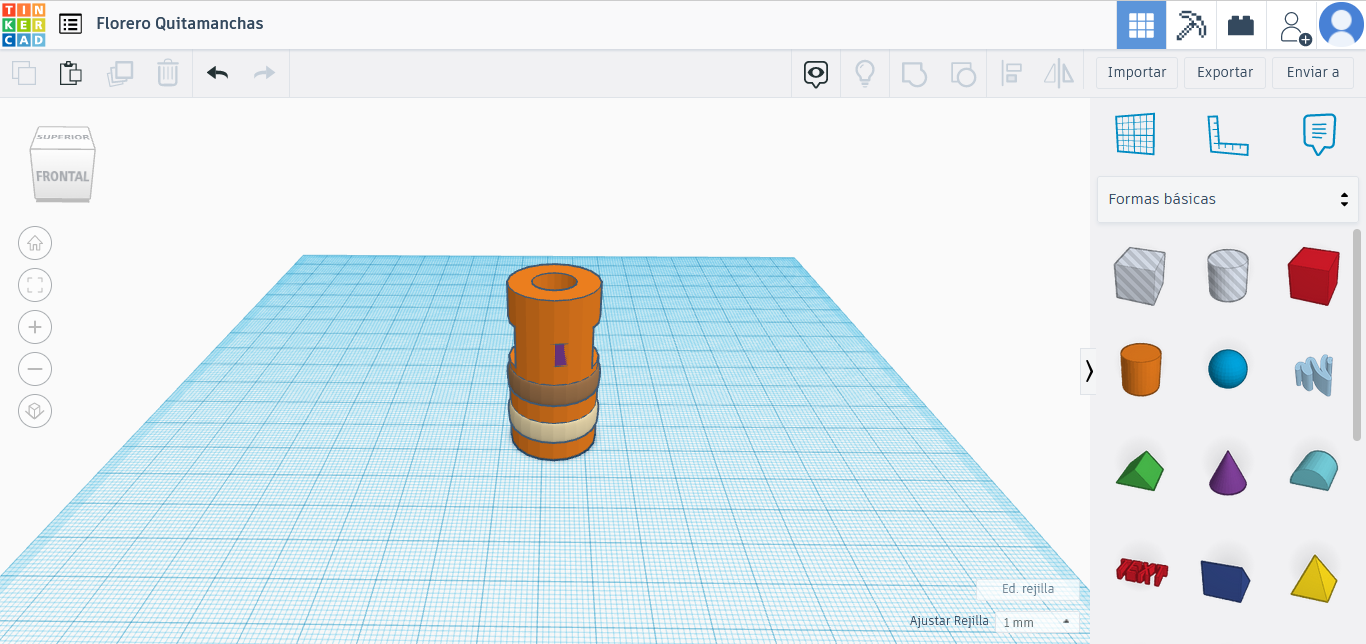Click the shapes panel scrollbar

click(1357, 334)
